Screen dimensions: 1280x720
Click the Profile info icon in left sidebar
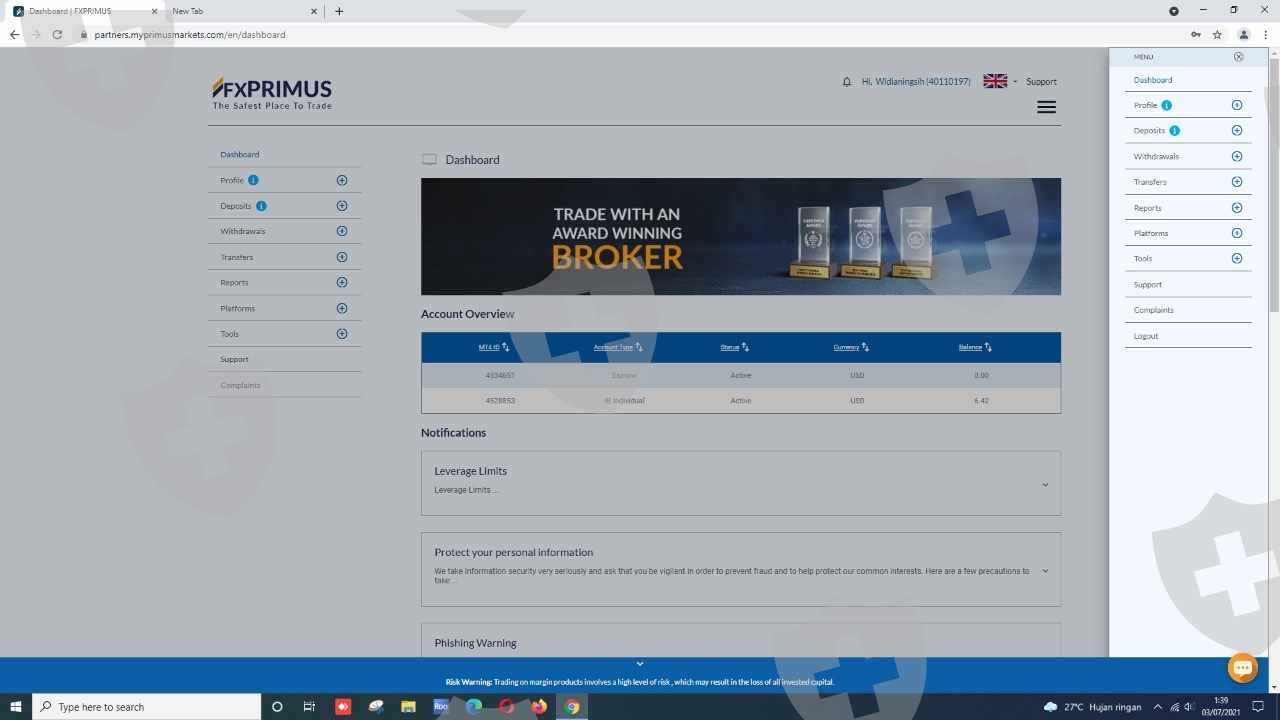click(253, 180)
